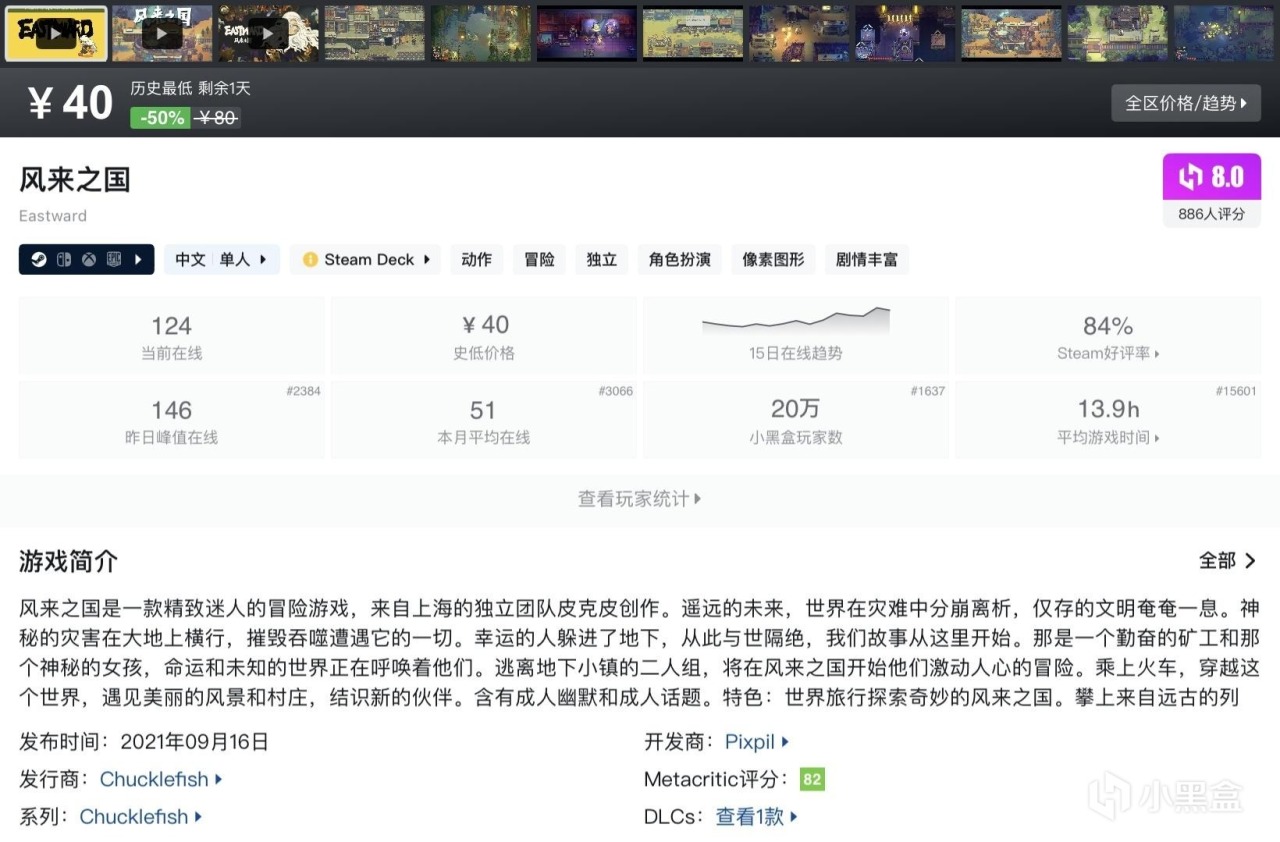Open the 8.0 rating score badge
Viewport: 1280px width, 842px height.
(x=1211, y=177)
